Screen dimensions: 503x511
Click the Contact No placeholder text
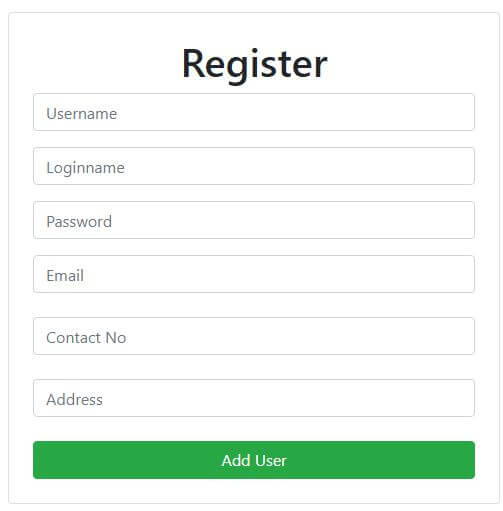(x=86, y=338)
